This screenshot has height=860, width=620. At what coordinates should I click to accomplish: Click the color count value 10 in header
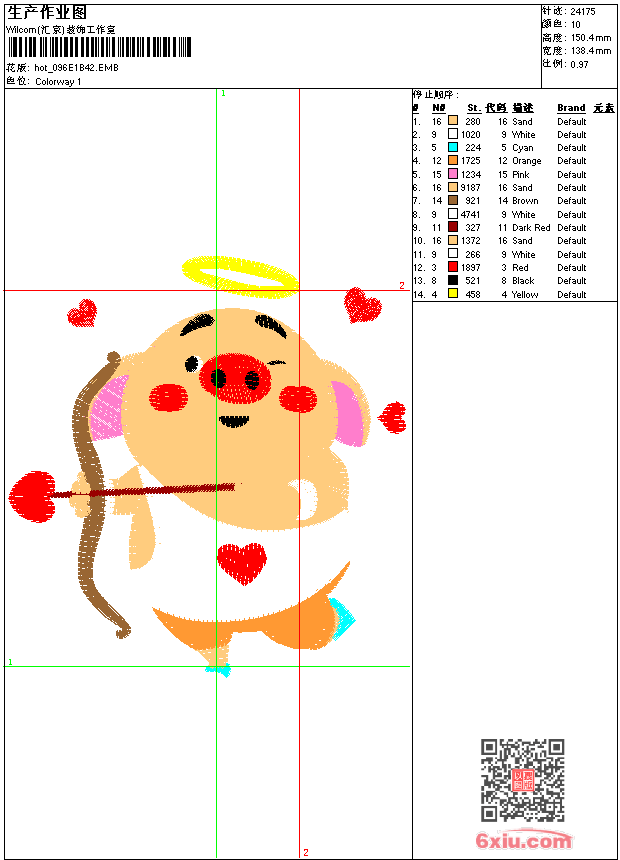click(x=576, y=24)
